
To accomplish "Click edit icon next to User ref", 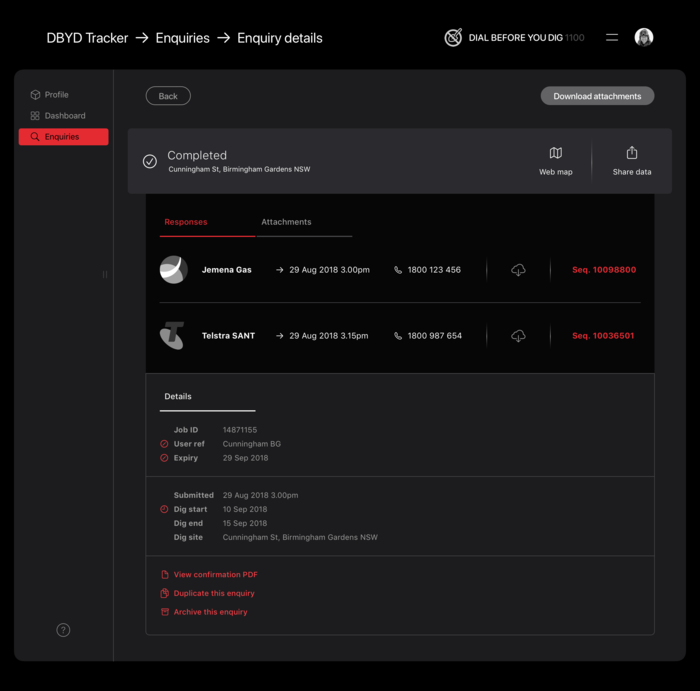I will pos(164,444).
